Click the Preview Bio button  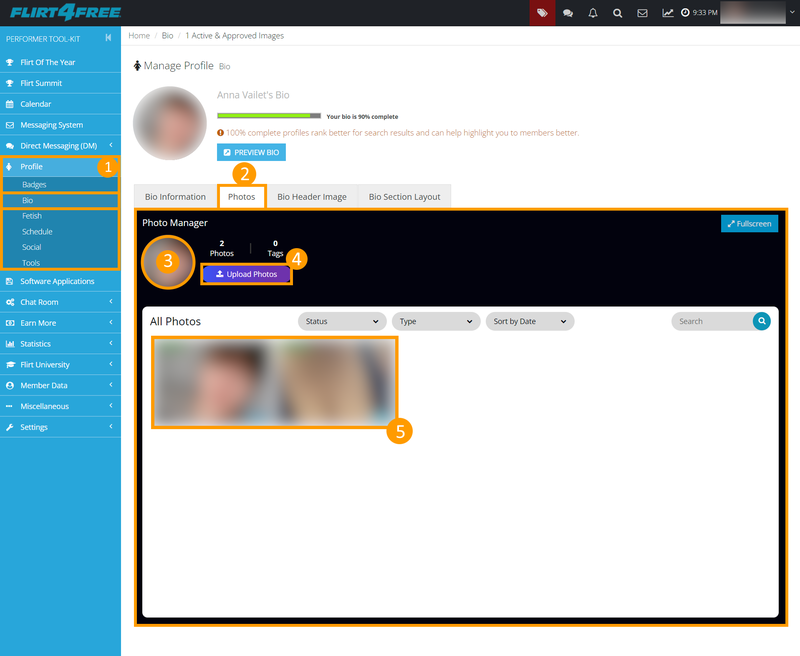click(253, 153)
